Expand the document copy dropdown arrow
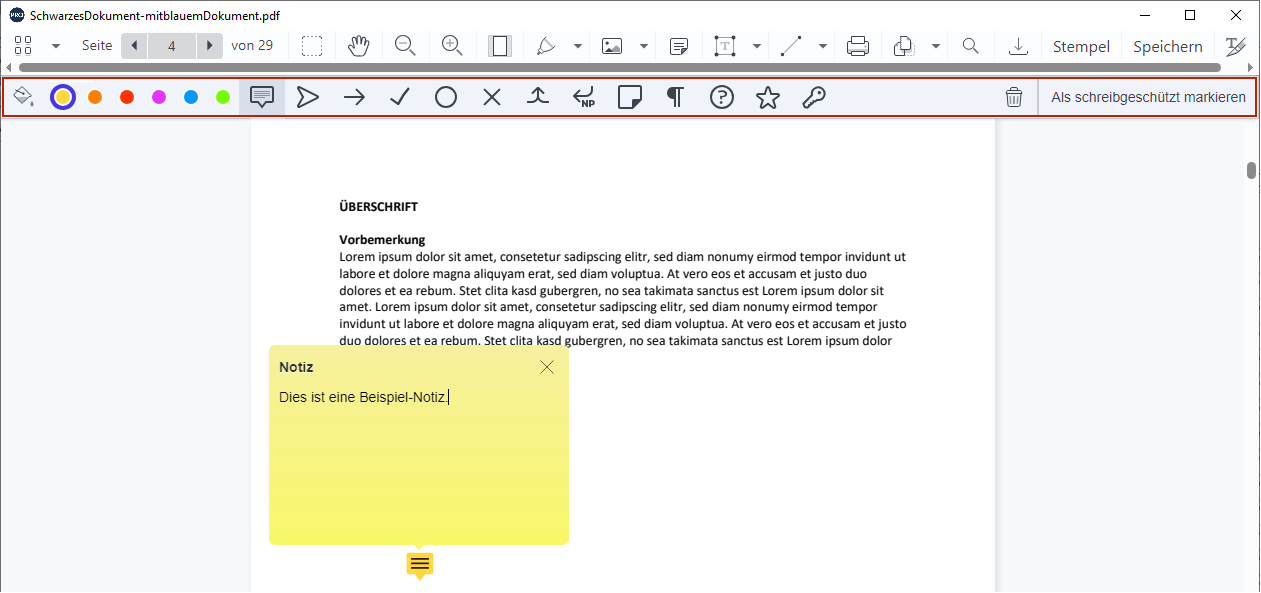Screen dimensions: 1261x593 point(936,46)
